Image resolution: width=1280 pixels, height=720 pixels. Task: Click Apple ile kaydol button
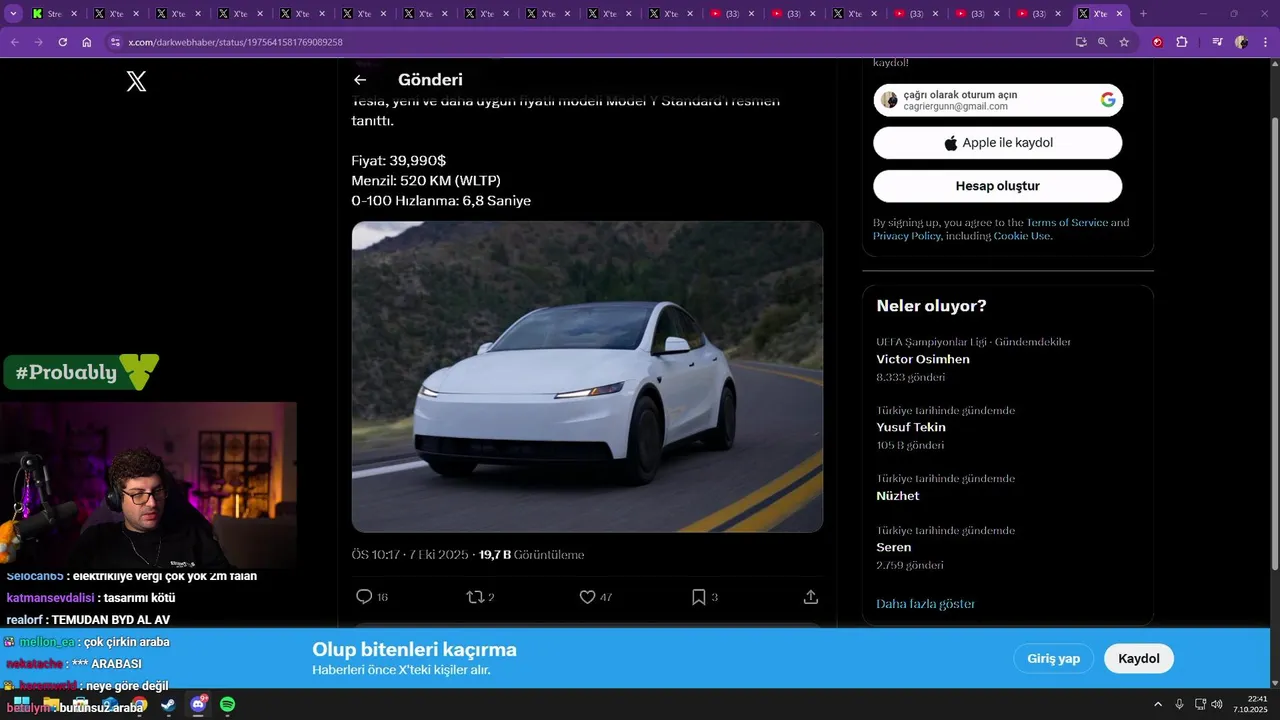[998, 143]
